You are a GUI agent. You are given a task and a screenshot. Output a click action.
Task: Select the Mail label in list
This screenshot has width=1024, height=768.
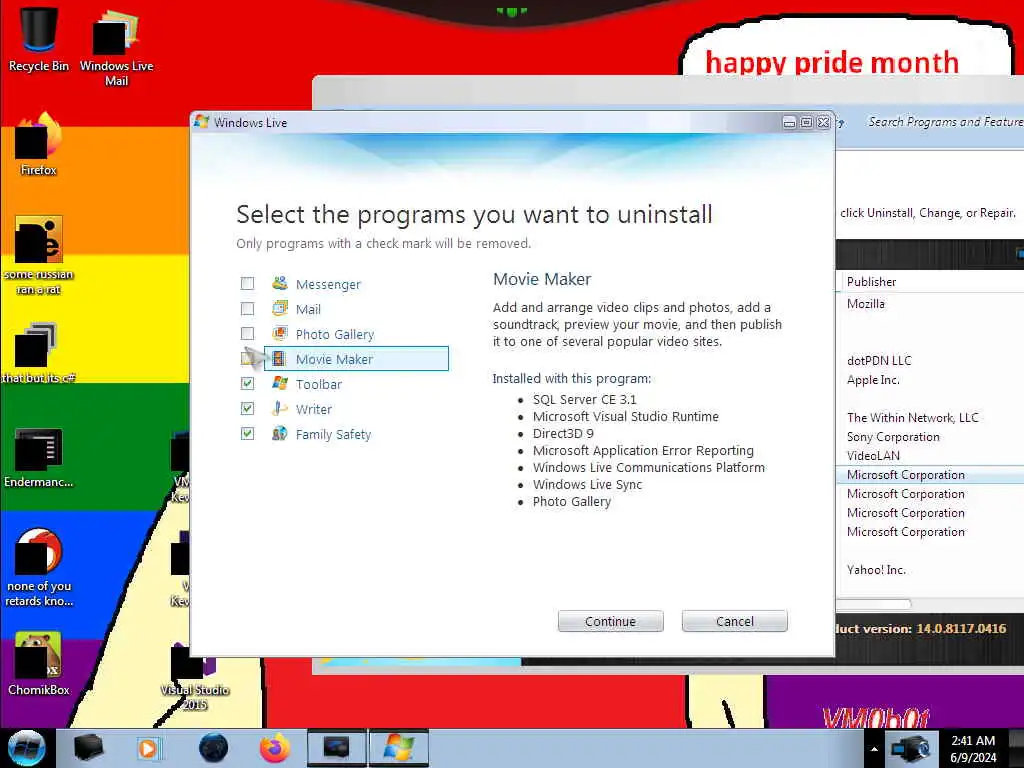click(x=308, y=310)
